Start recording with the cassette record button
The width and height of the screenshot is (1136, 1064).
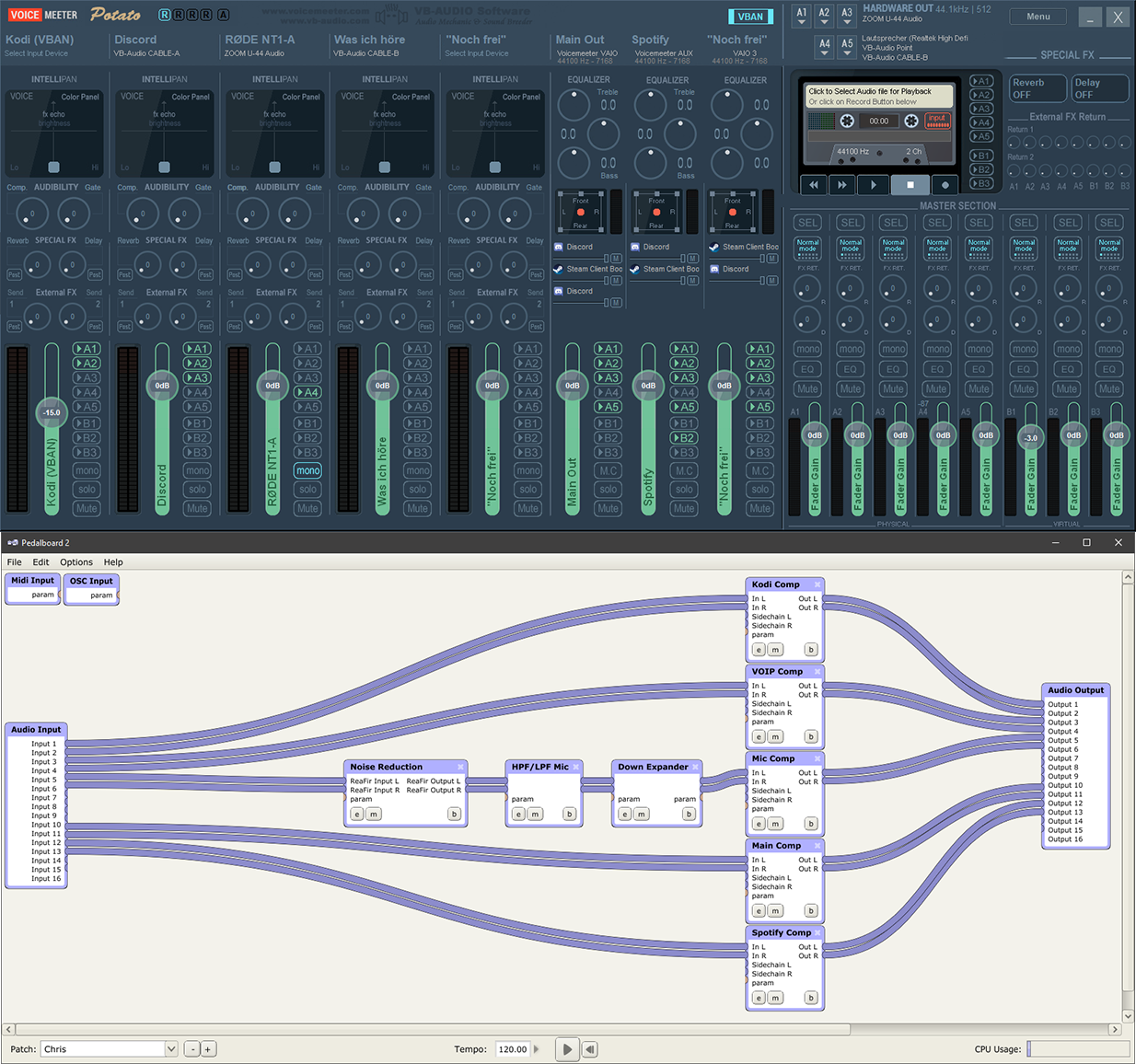pos(945,184)
